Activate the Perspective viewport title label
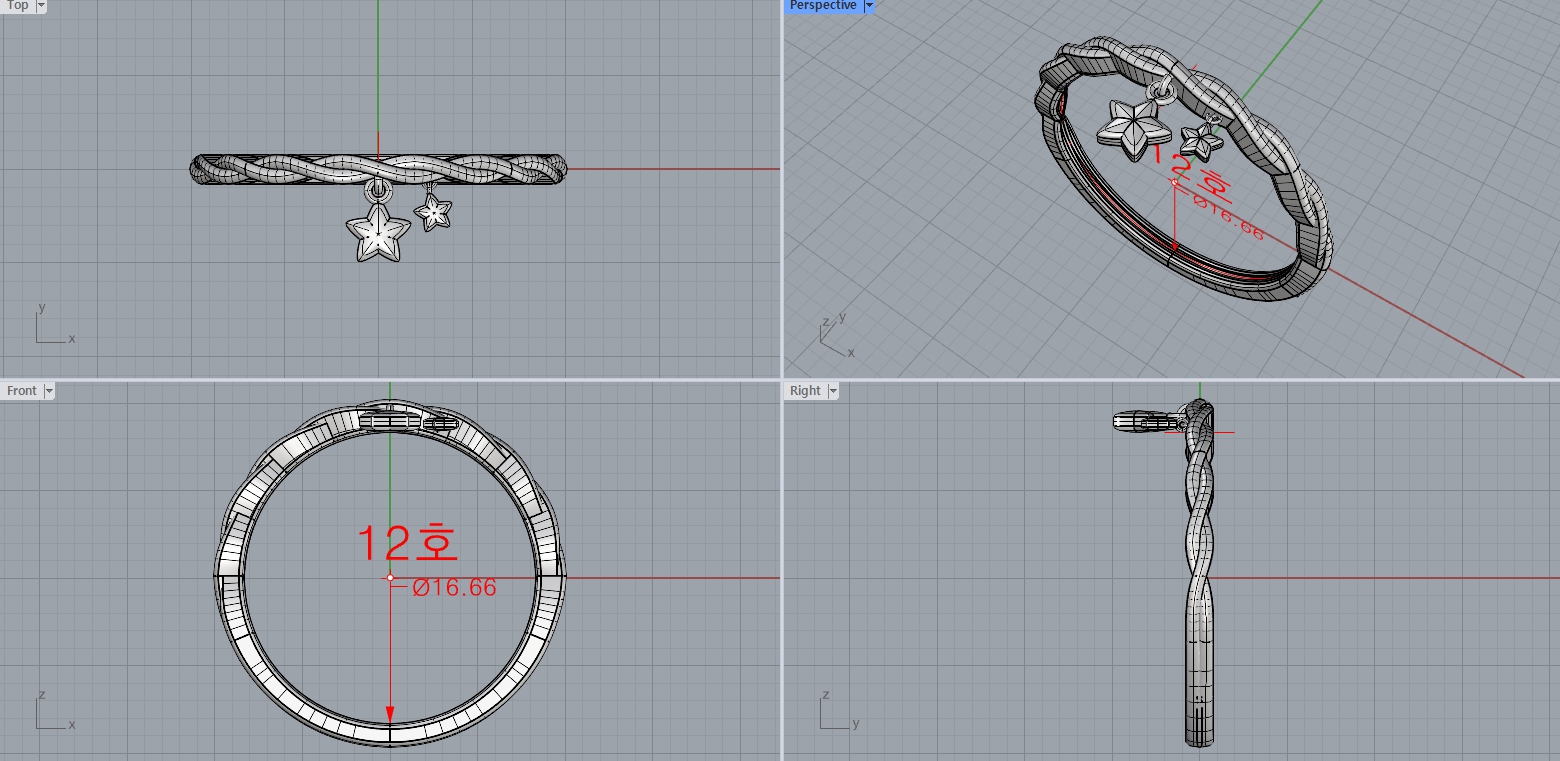Image resolution: width=1560 pixels, height=761 pixels. coord(823,5)
